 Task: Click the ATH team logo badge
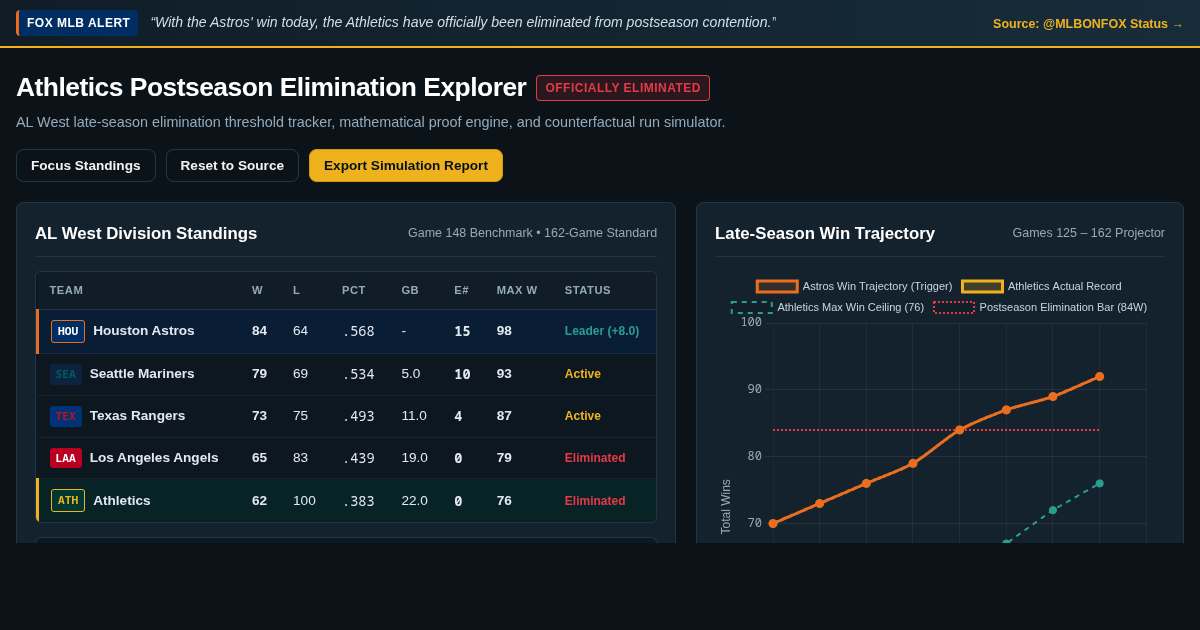[68, 500]
